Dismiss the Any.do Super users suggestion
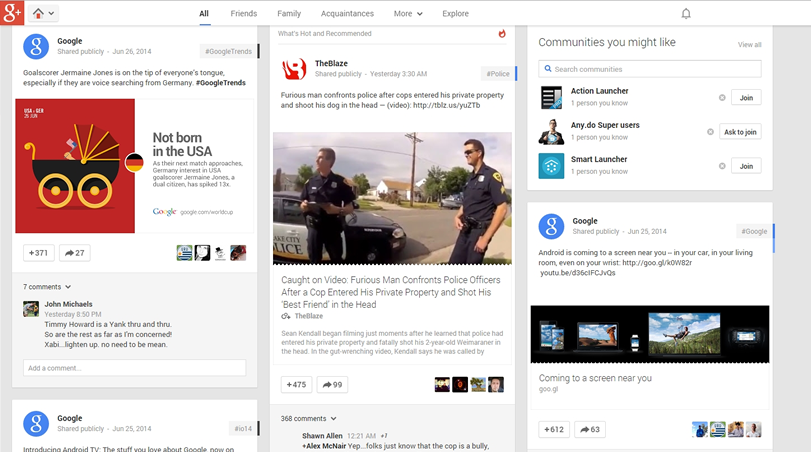The width and height of the screenshot is (811, 452). (710, 132)
